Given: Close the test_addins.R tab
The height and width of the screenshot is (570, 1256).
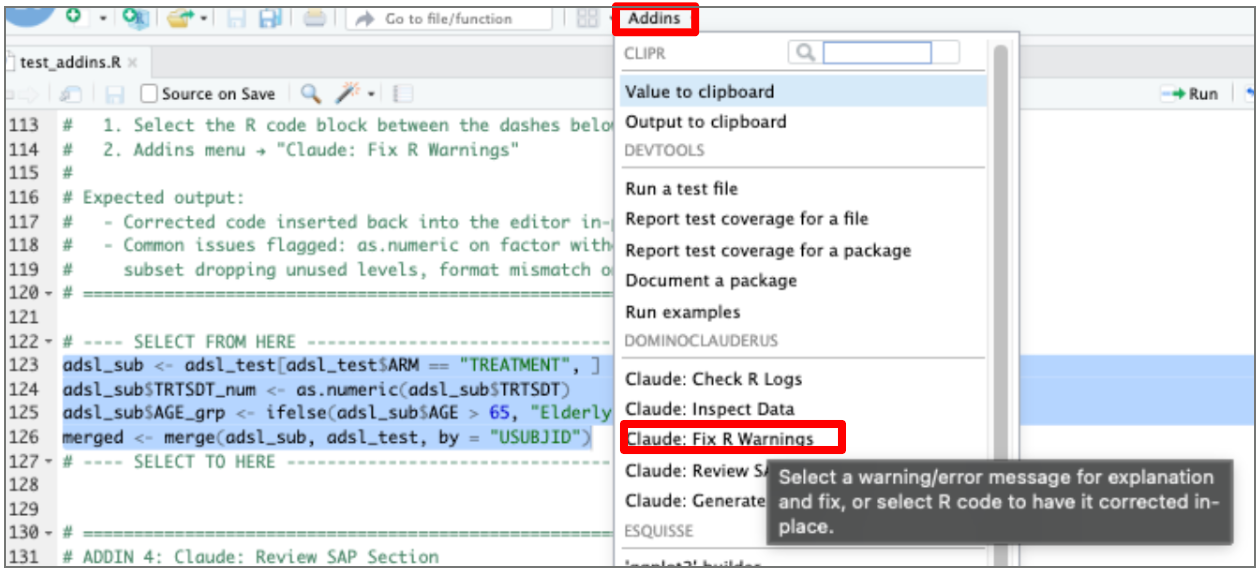Looking at the screenshot, I should (133, 62).
